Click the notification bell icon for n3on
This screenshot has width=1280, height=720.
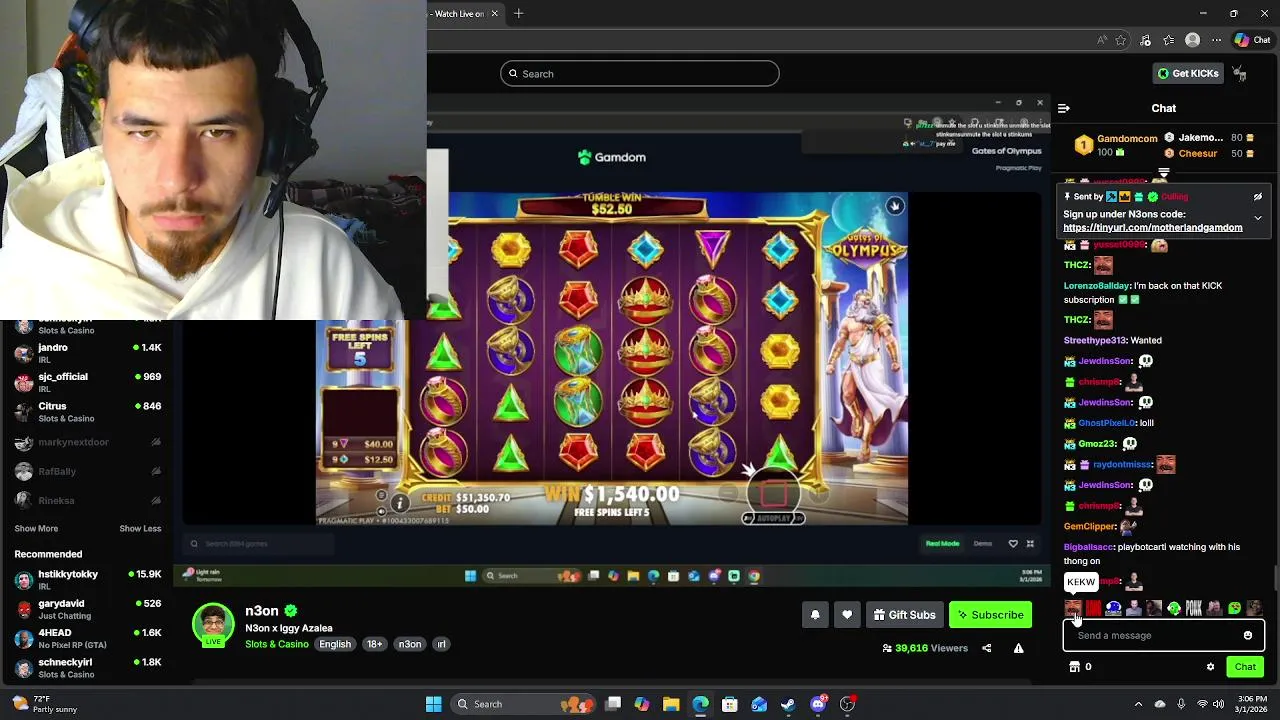(815, 615)
